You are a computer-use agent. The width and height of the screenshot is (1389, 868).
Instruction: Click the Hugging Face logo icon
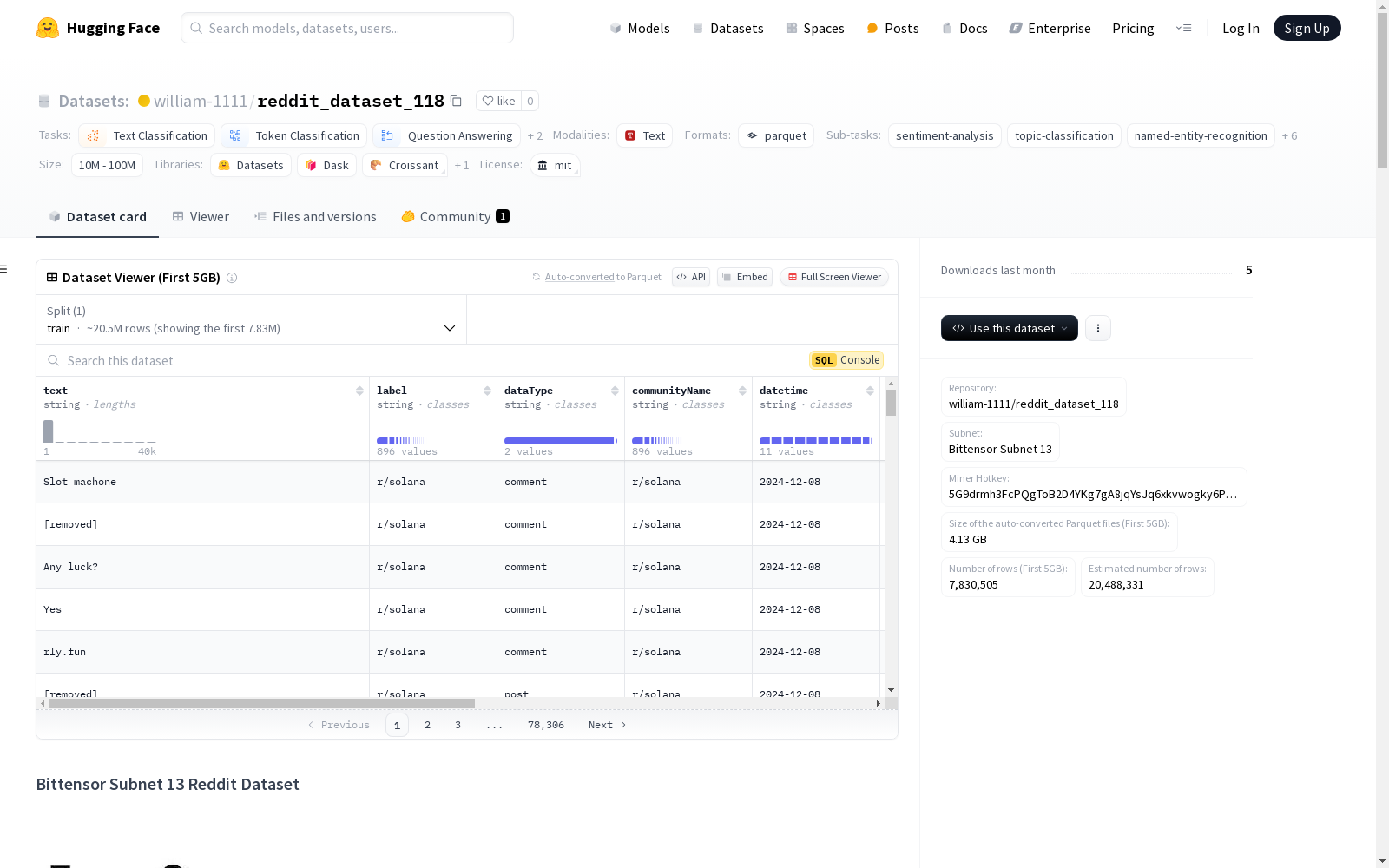(48, 28)
